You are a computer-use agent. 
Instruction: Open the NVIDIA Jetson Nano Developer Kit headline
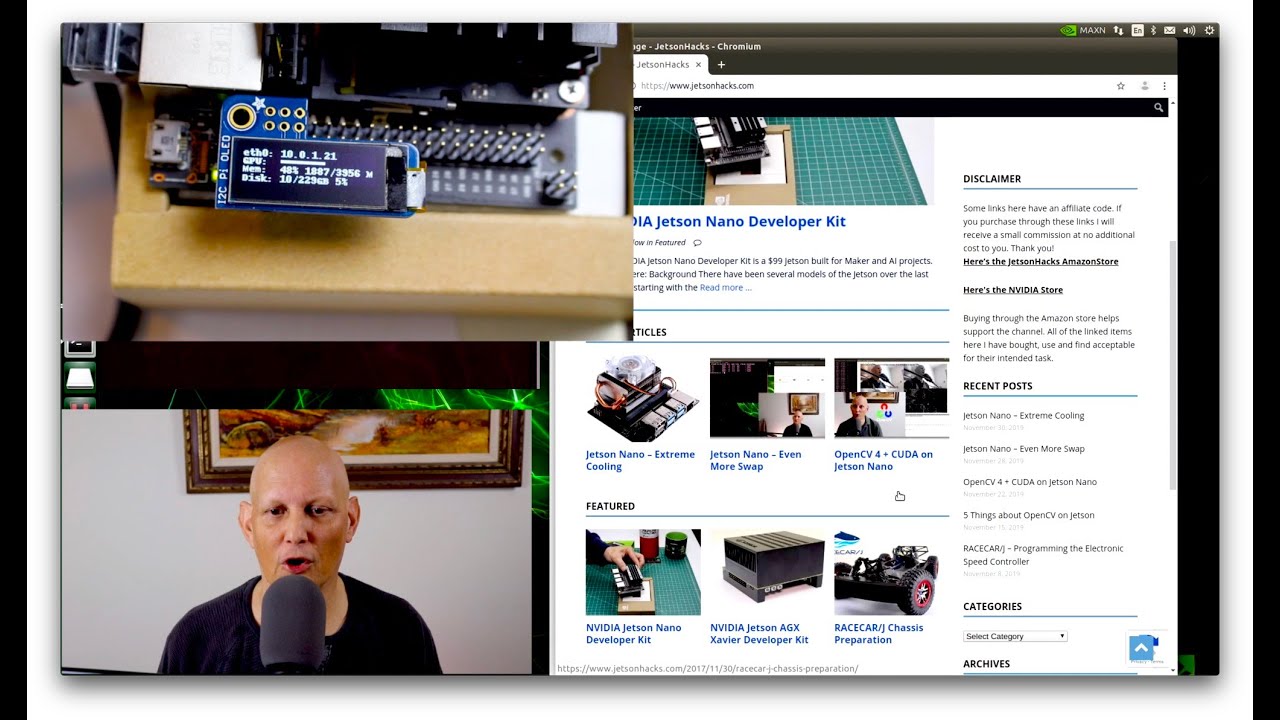(740, 222)
